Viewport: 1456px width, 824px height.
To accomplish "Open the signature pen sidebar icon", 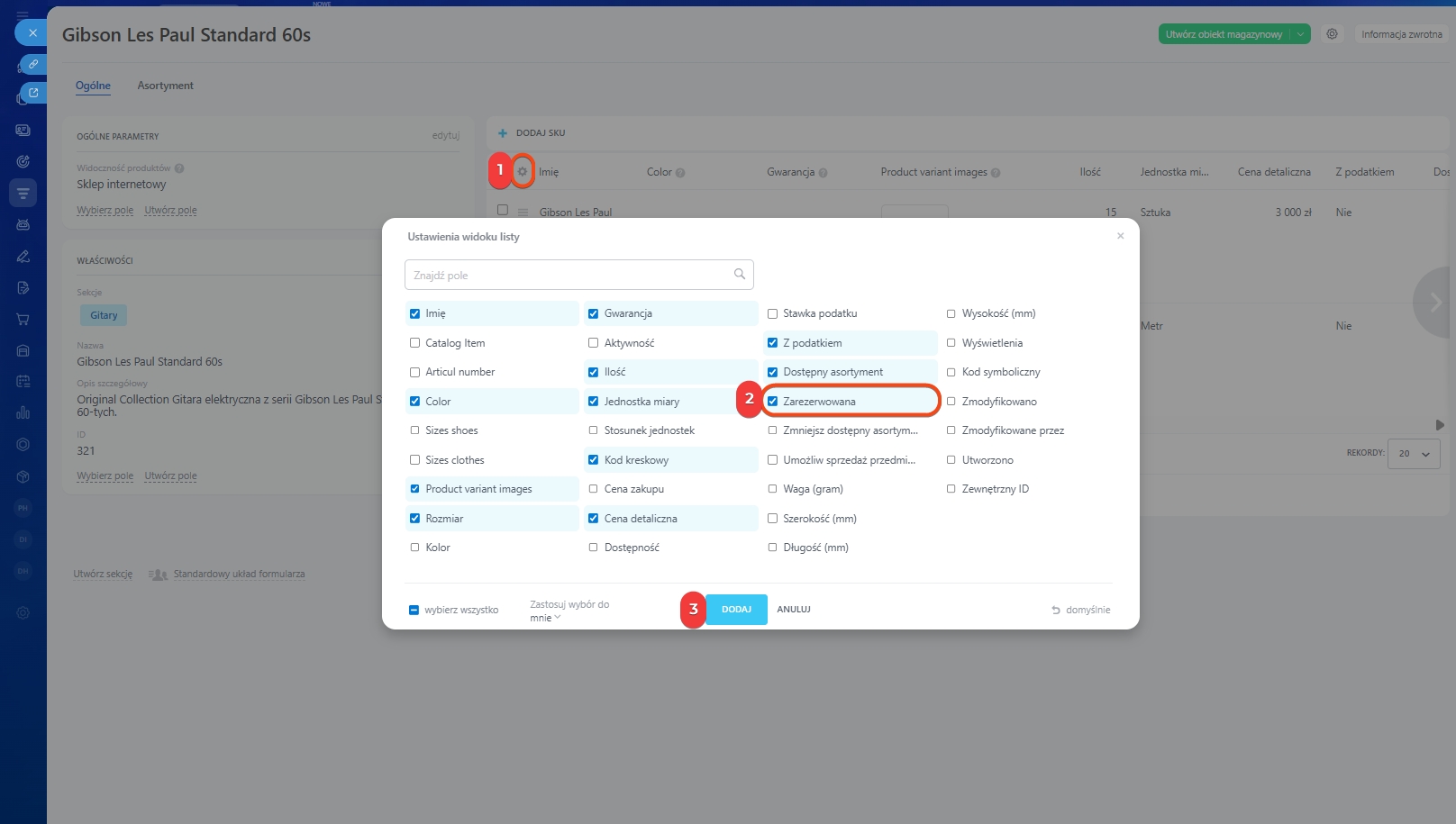I will pyautogui.click(x=23, y=257).
